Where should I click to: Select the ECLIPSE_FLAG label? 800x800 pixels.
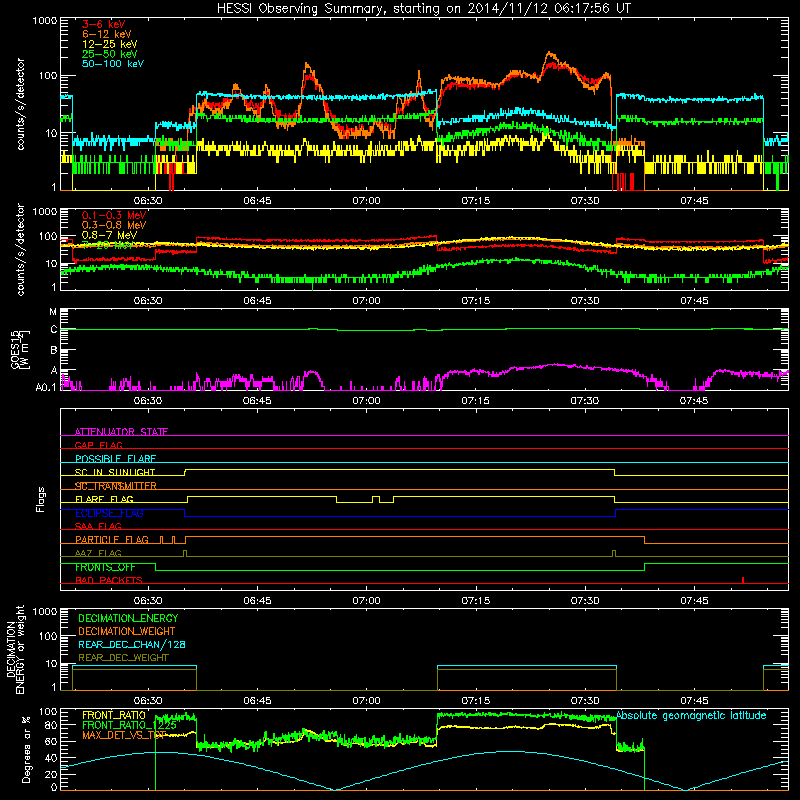coord(109,513)
